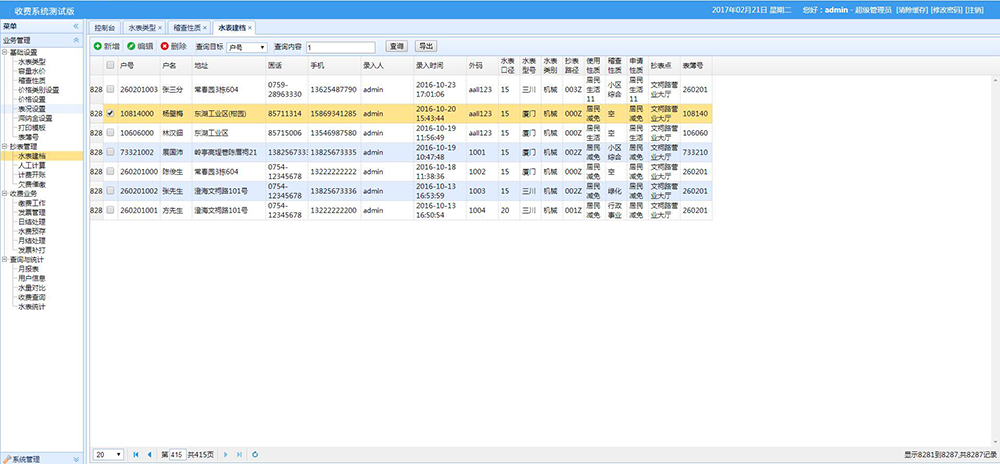1000x464 pixels.
Task: Switch to the 控制台 tab
Action: tap(104, 28)
